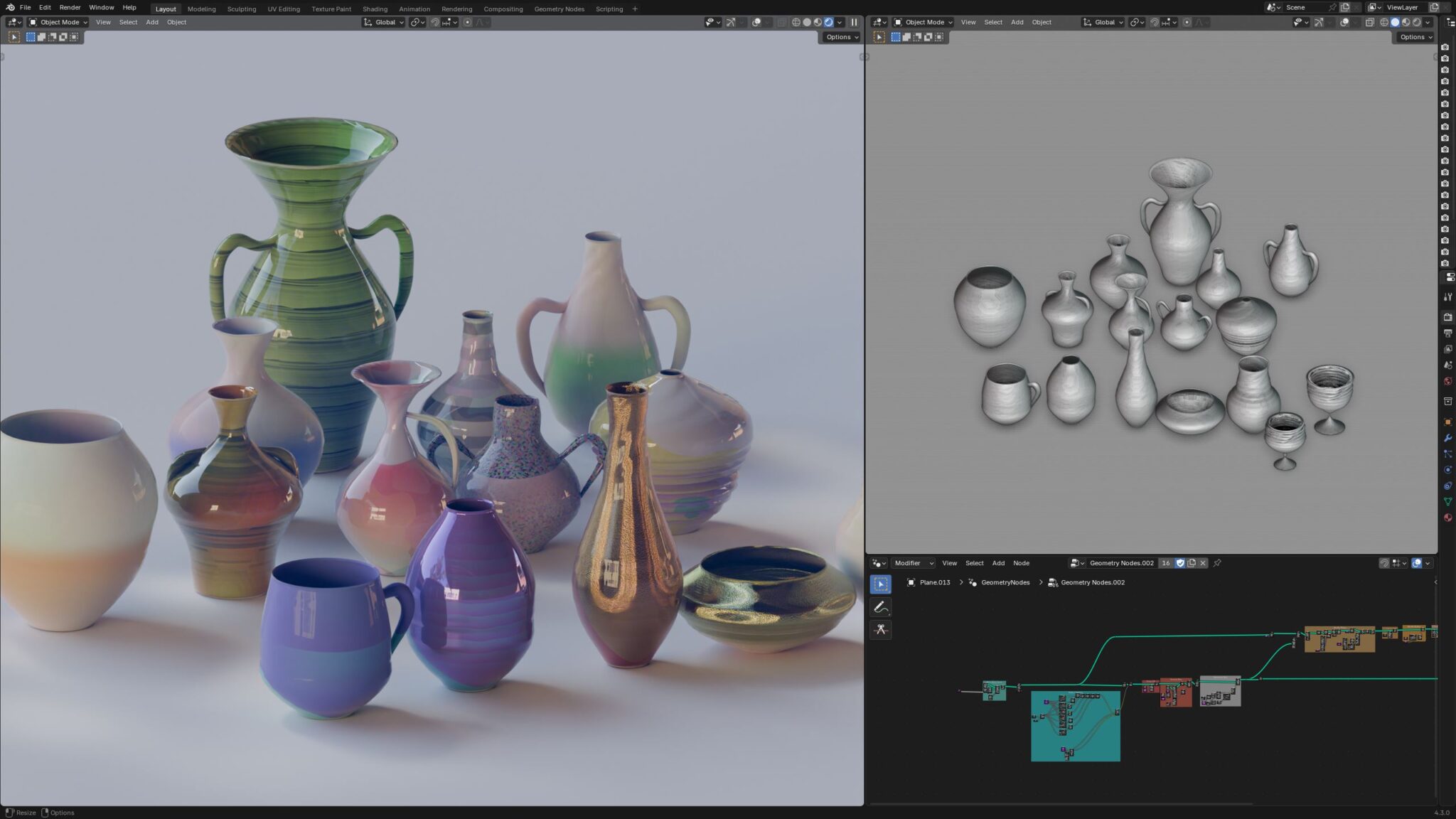
Task: Toggle snapping in the geometry node editor header
Action: [x=1385, y=562]
